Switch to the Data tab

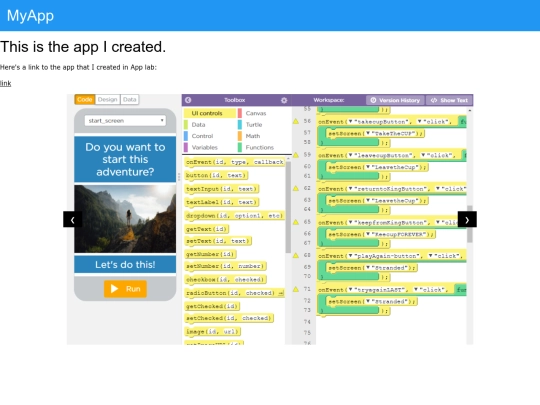[x=129, y=100]
